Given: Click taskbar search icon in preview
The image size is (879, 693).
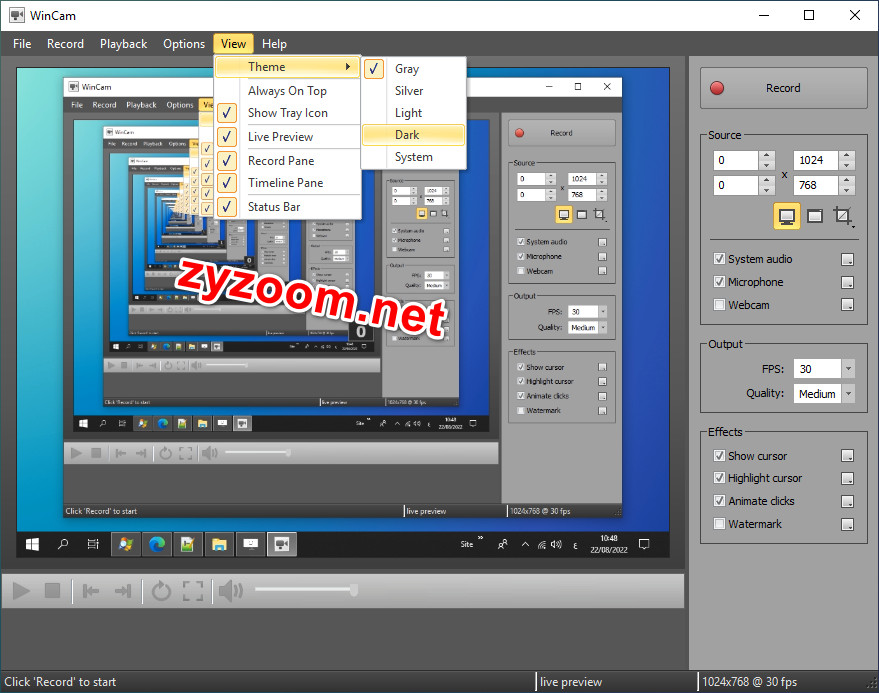Looking at the screenshot, I should tap(63, 544).
